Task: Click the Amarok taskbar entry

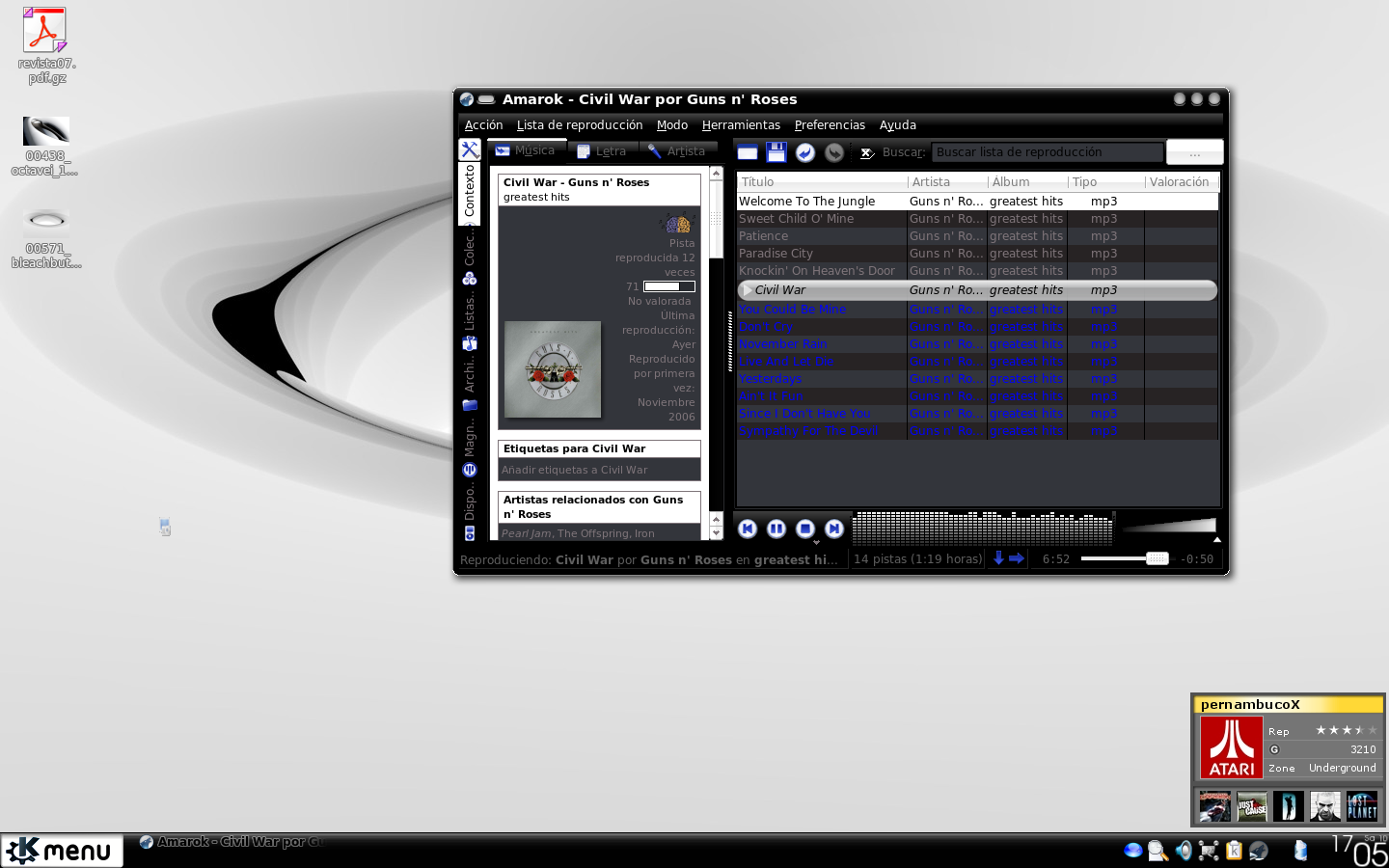Action: (230, 842)
